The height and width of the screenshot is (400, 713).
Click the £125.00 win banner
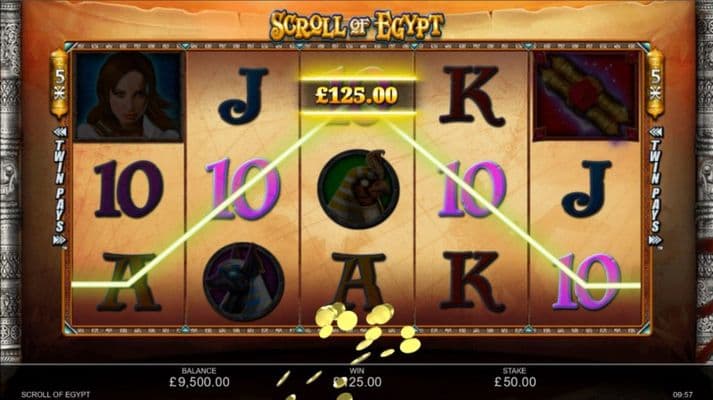tap(357, 95)
